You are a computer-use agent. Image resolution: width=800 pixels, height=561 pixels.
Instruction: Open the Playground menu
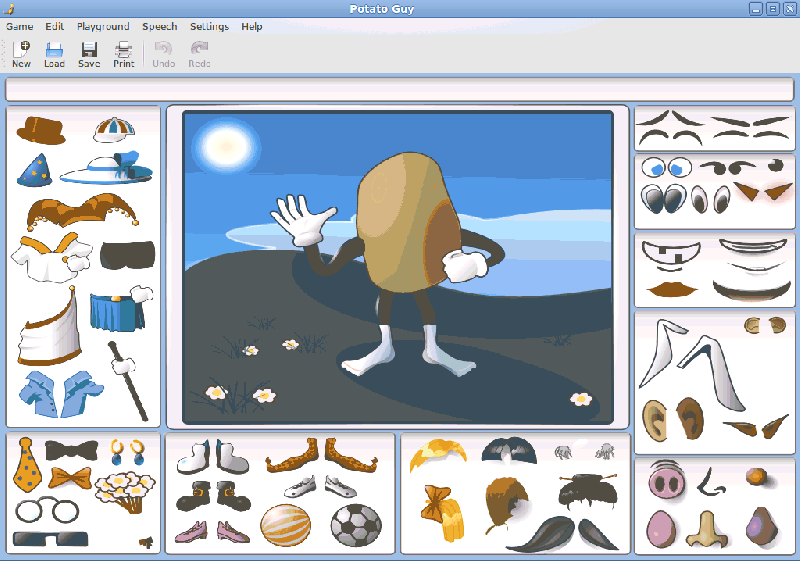coord(103,26)
